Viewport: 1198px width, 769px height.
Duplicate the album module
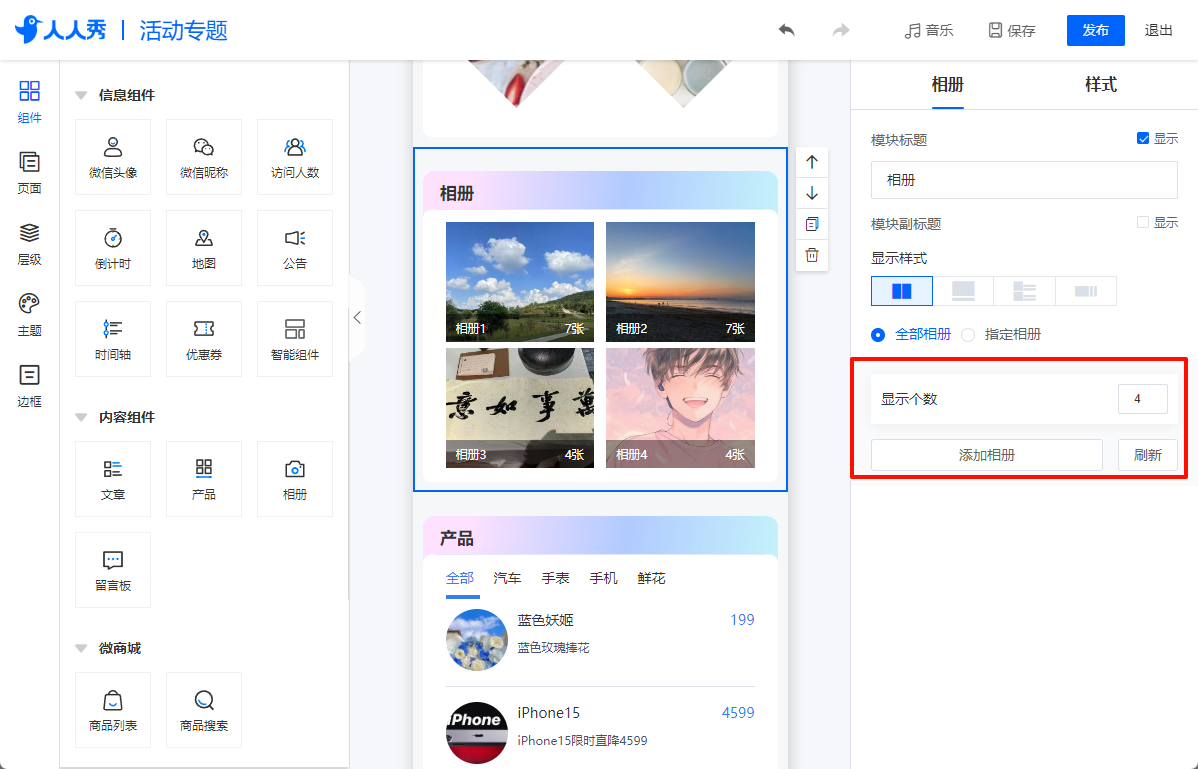click(812, 224)
